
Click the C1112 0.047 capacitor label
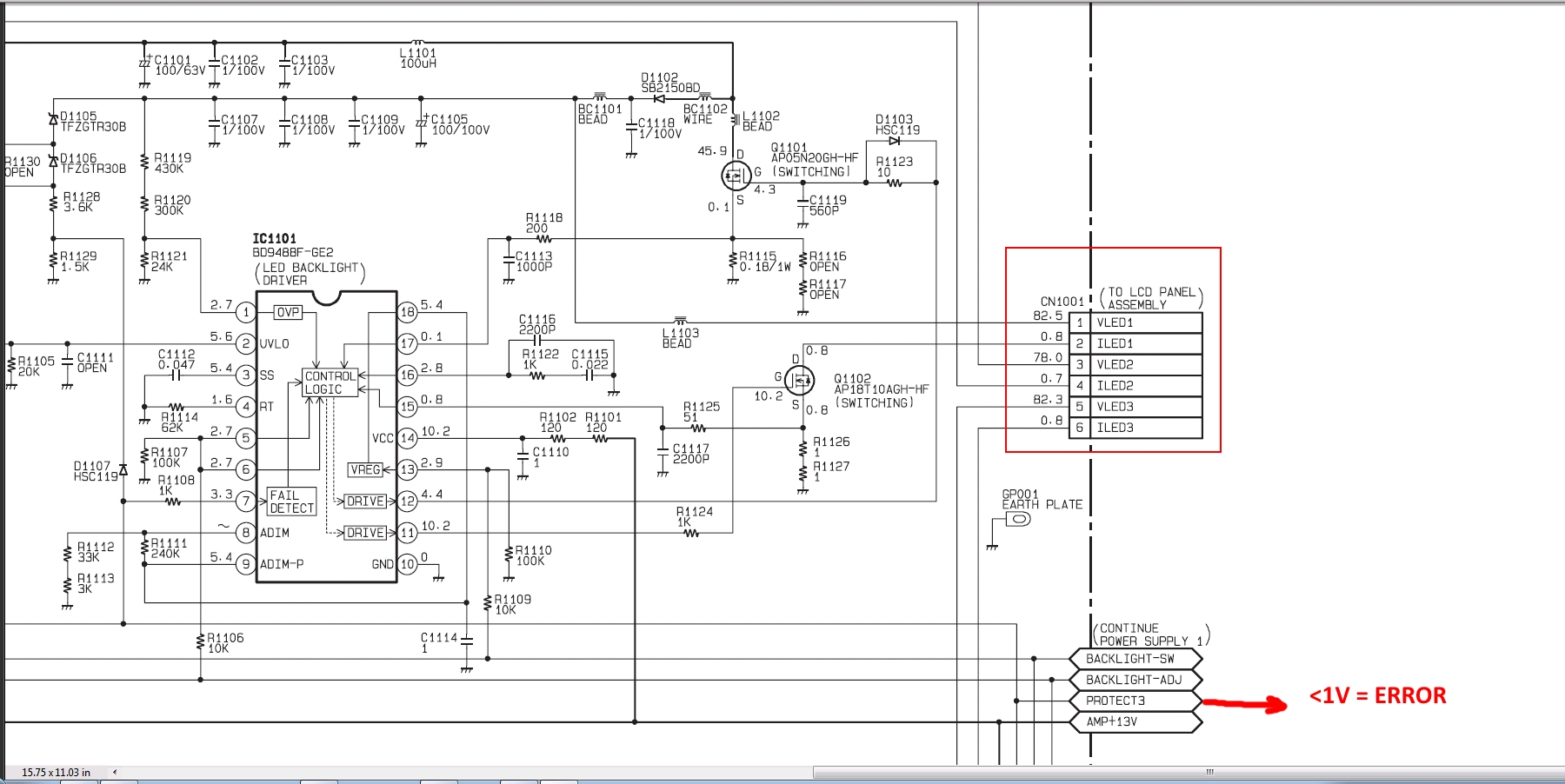[176, 360]
